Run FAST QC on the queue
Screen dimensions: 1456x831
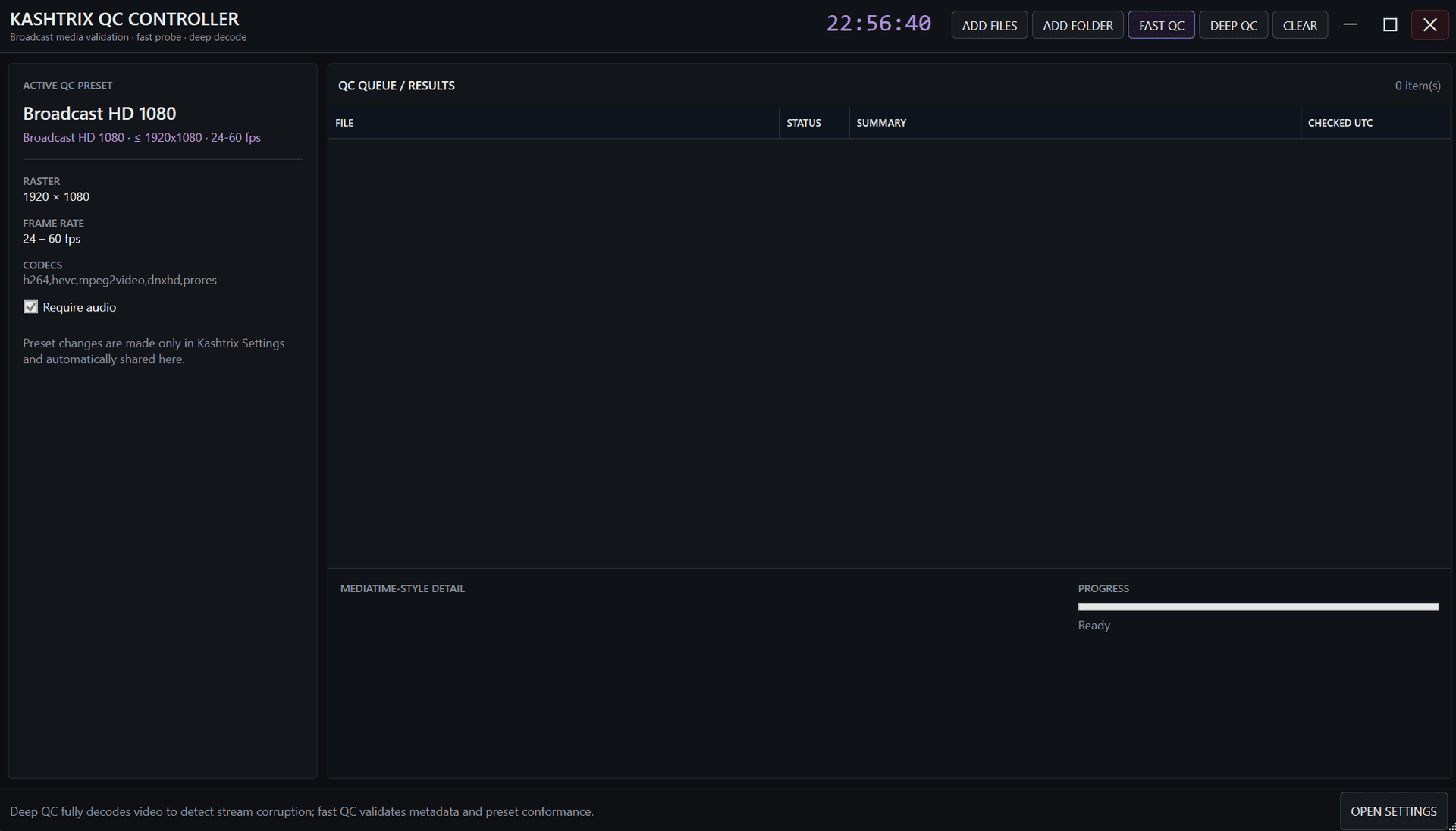click(1161, 25)
